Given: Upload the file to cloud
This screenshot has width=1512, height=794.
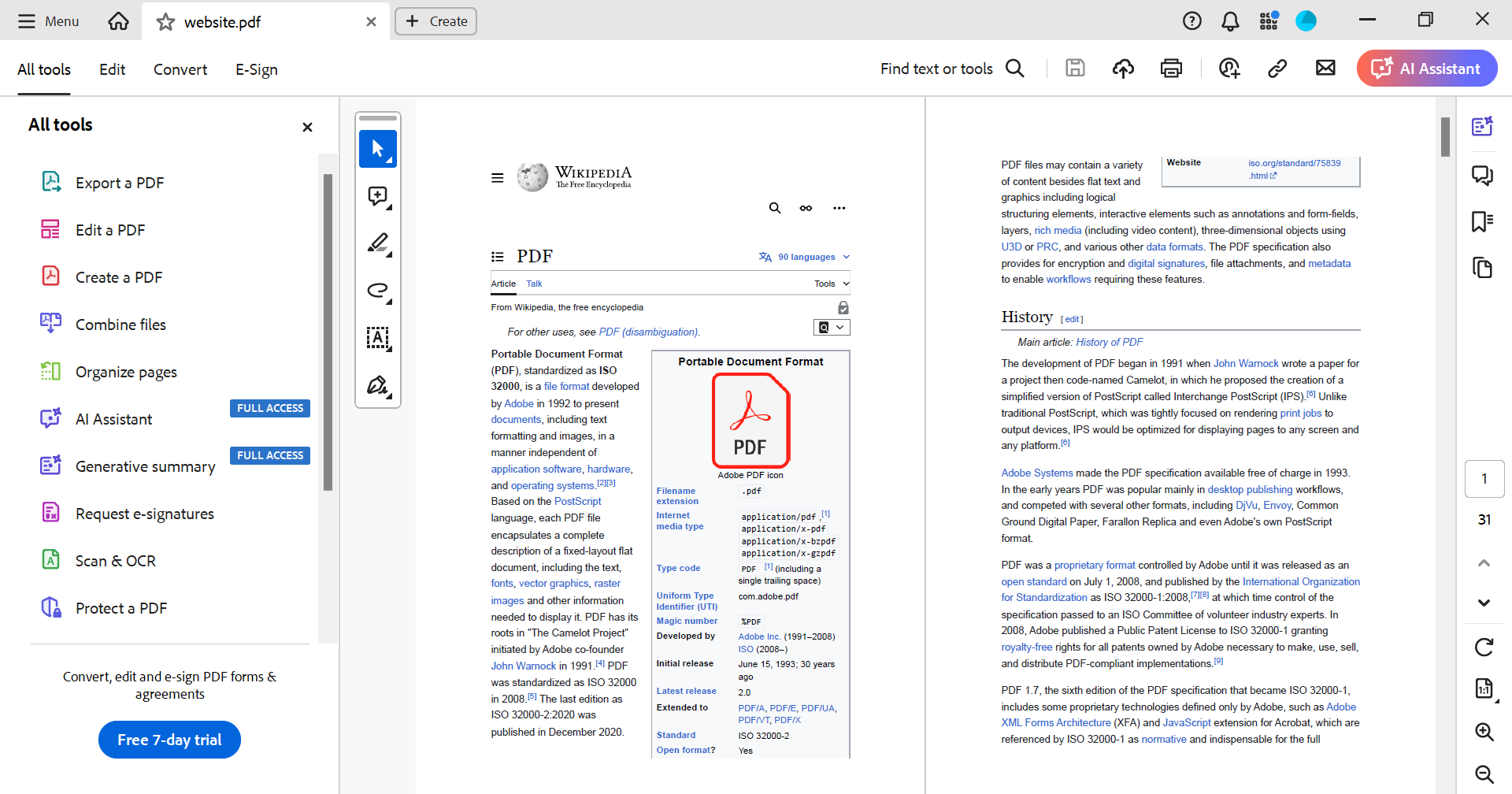Looking at the screenshot, I should pyautogui.click(x=1123, y=69).
